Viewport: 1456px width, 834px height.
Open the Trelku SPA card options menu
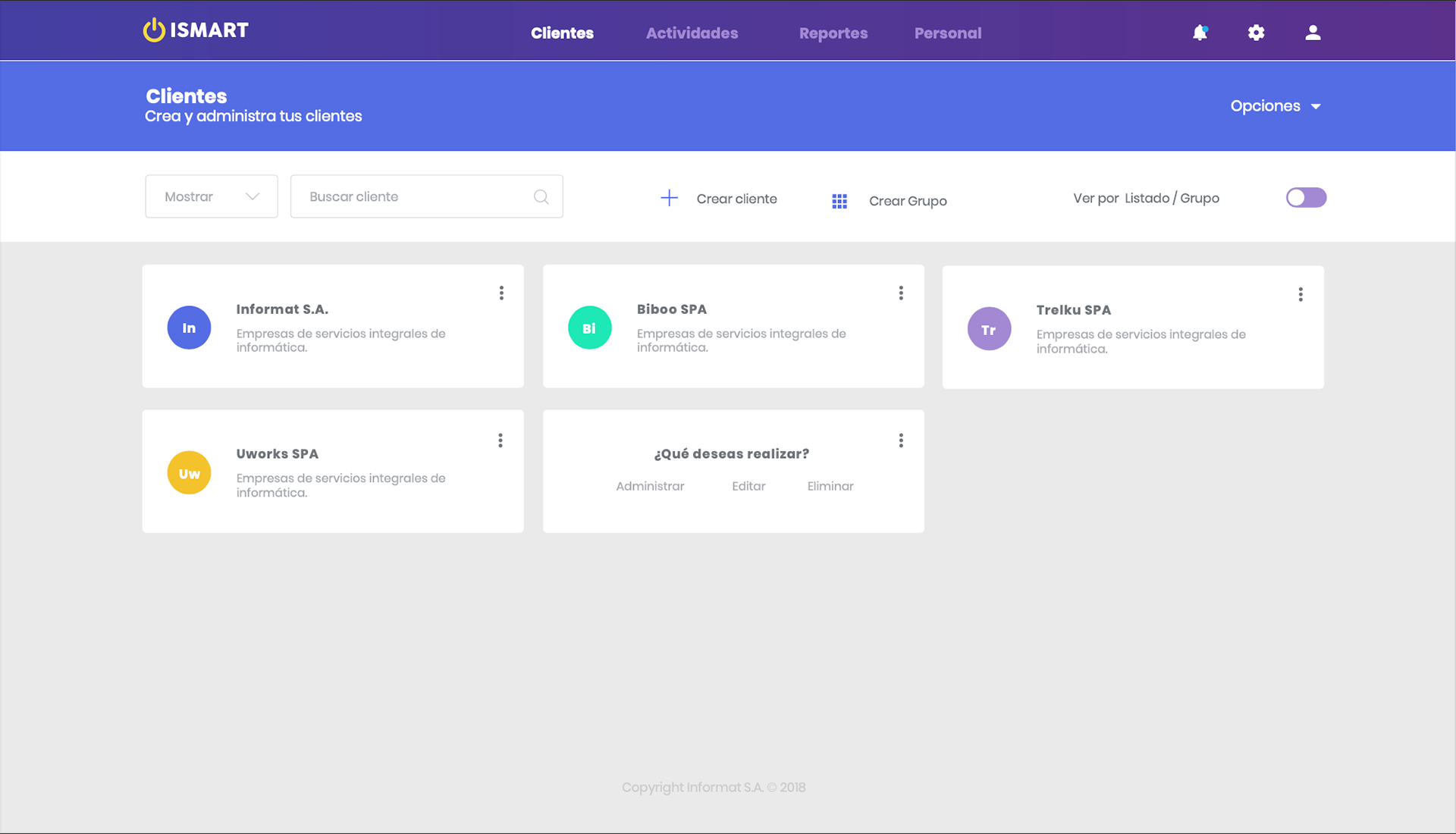pyautogui.click(x=1301, y=294)
